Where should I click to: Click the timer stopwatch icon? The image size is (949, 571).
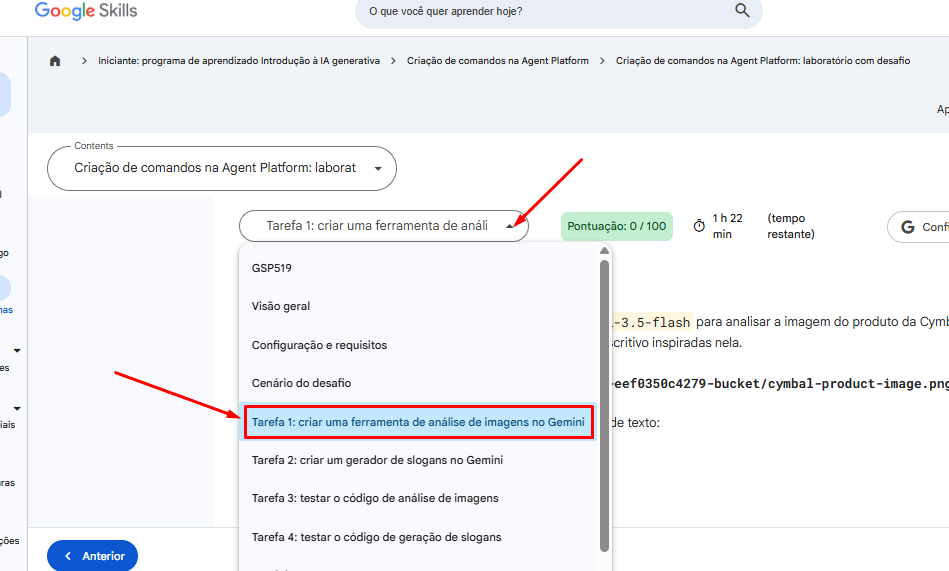pyautogui.click(x=699, y=226)
